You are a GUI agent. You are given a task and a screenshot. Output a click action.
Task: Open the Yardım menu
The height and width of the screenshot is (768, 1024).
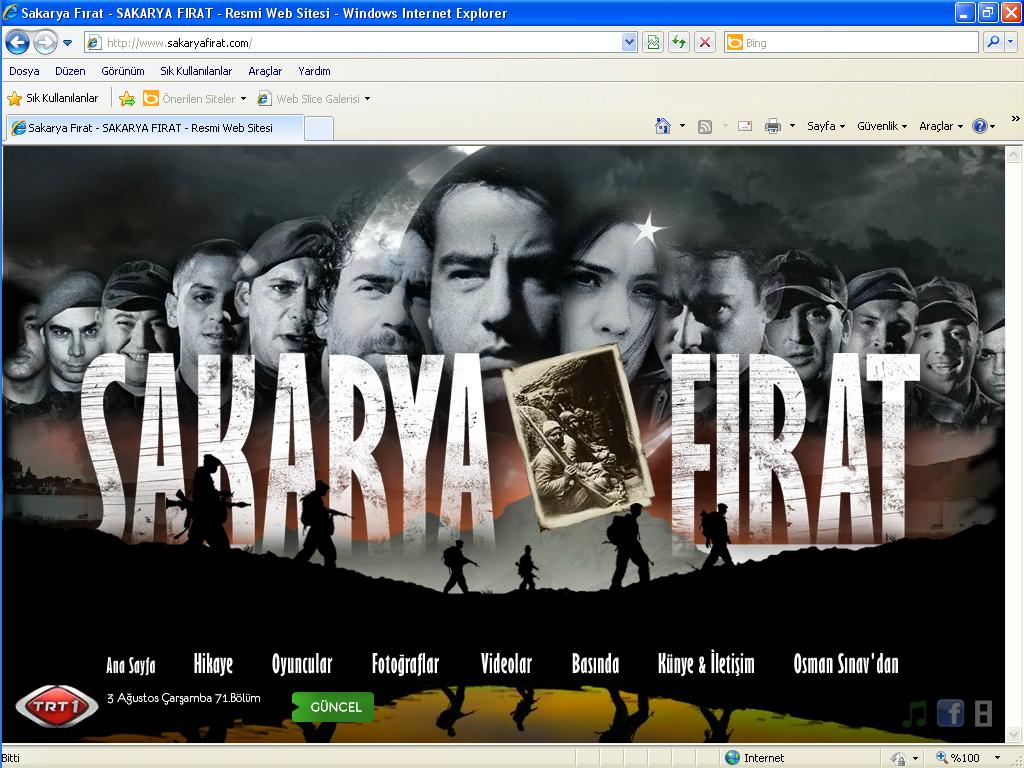(314, 71)
